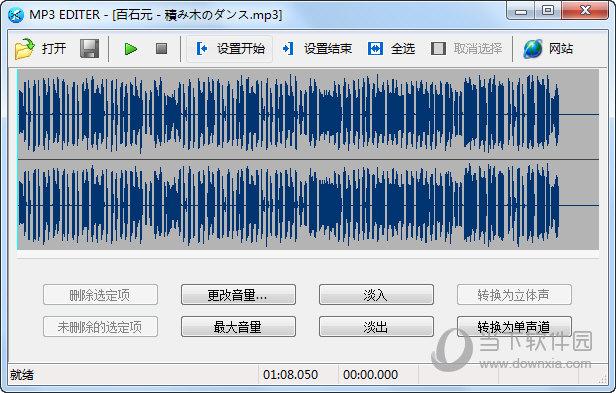Click the MP3 EDITER app icon in title bar
The width and height of the screenshot is (616, 393).
pyautogui.click(x=16, y=15)
